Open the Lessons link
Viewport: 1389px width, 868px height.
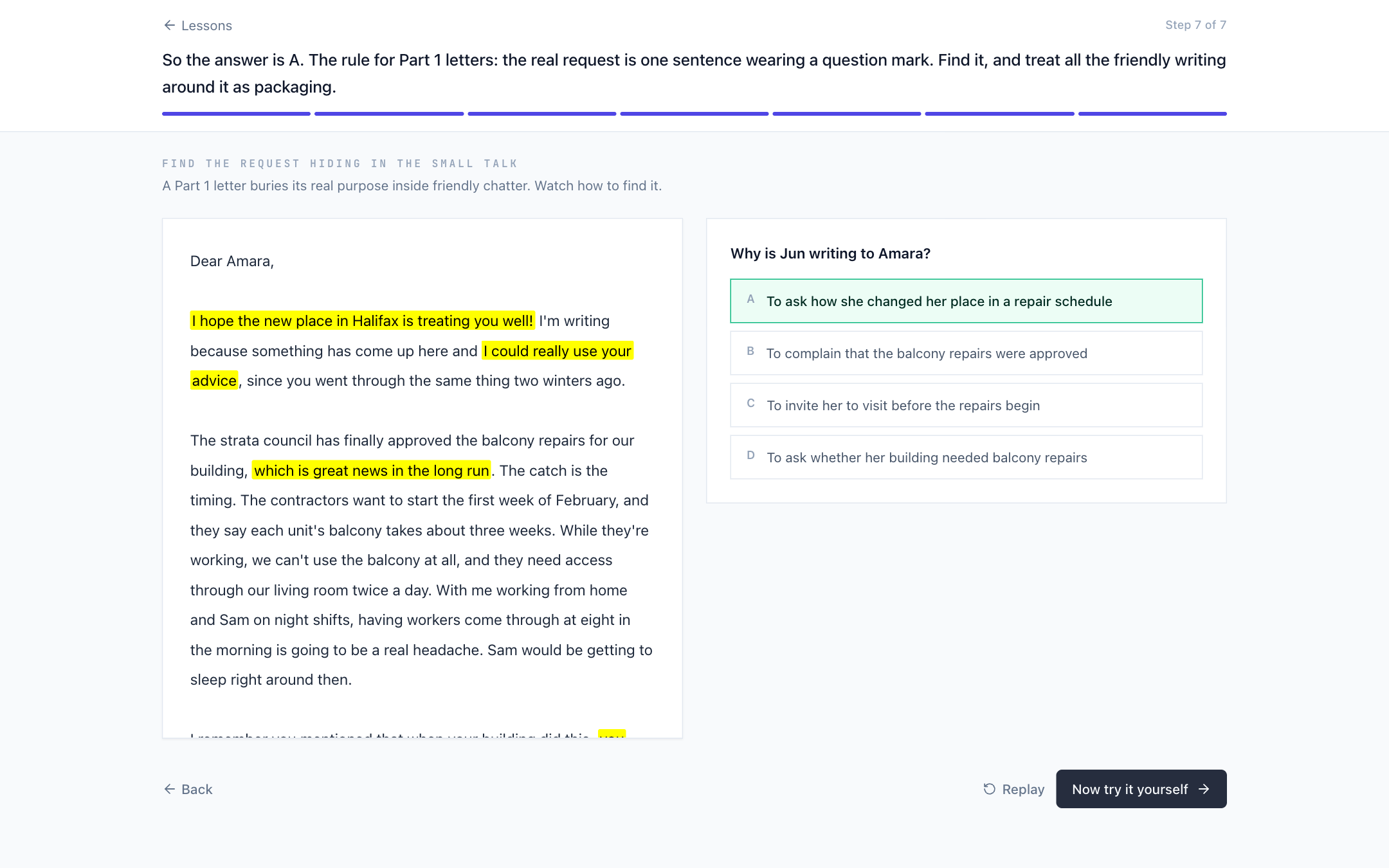[x=197, y=25]
